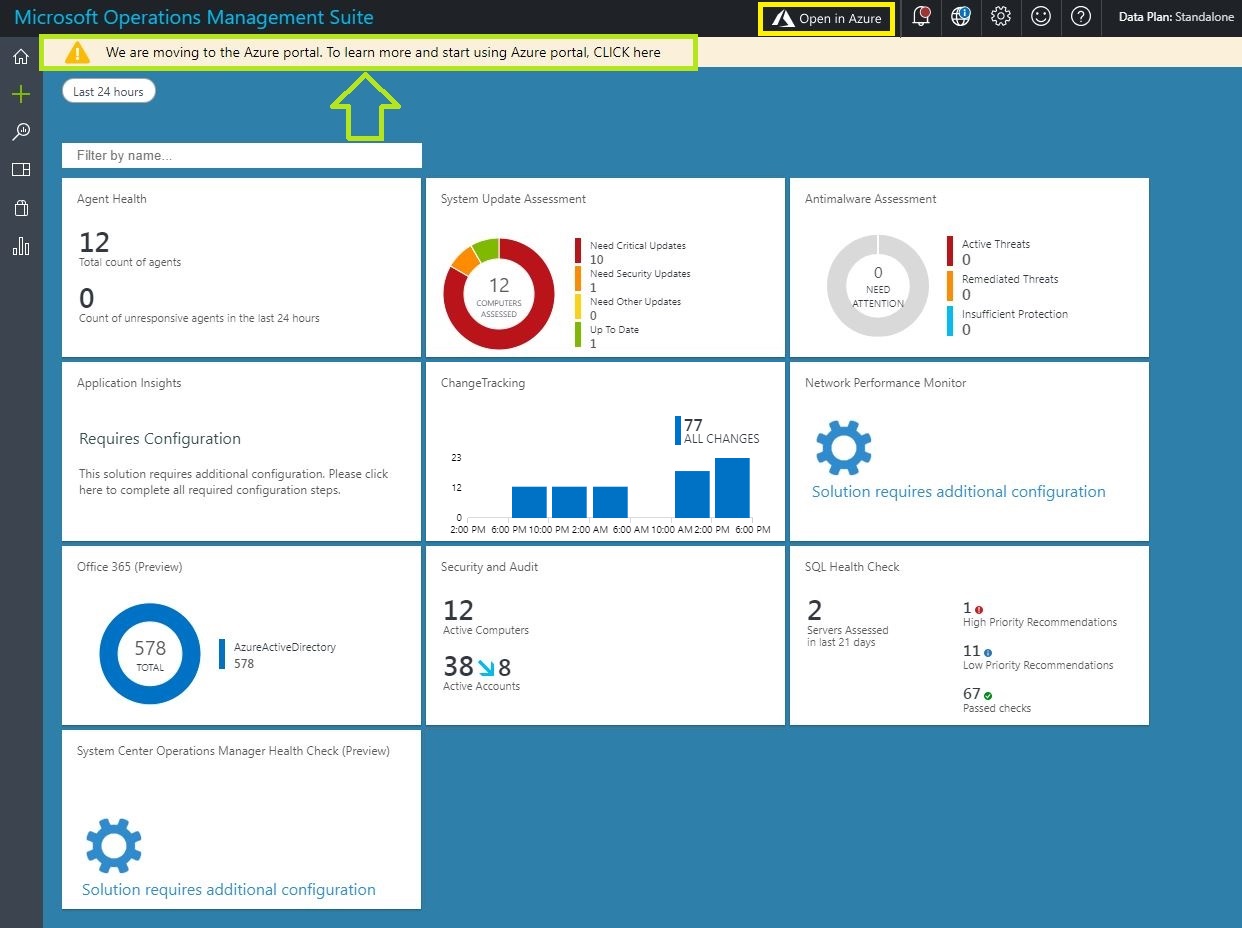This screenshot has height=928, width=1242.
Task: Click Network Performance Monitor configuration link
Action: coord(958,492)
